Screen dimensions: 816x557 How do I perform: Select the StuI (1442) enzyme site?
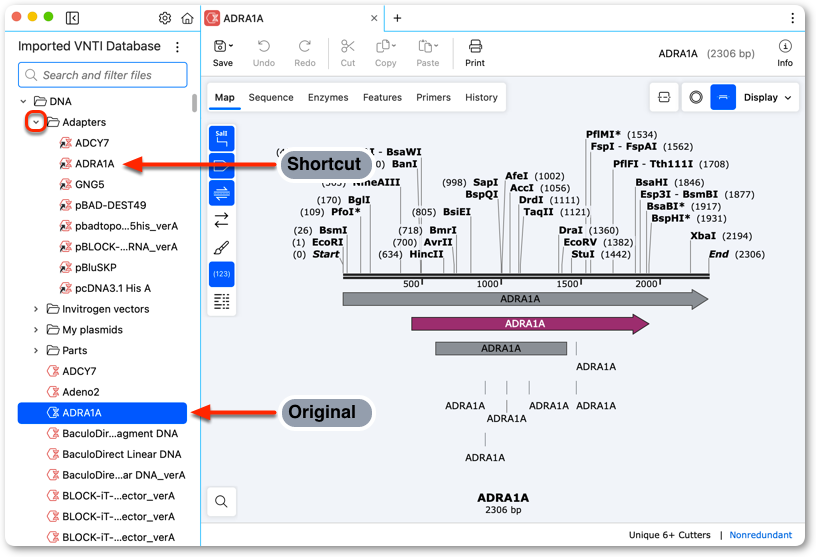(601, 255)
